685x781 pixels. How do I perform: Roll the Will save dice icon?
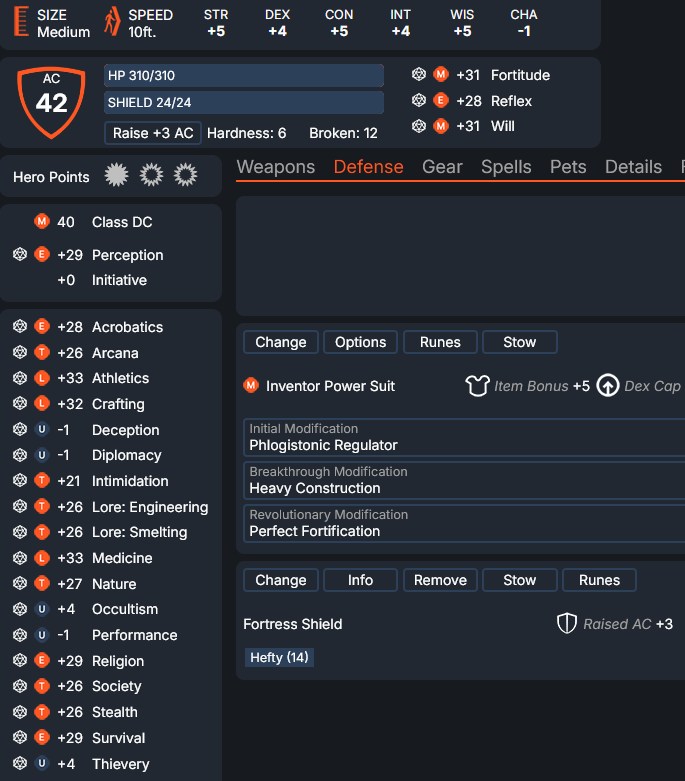pyautogui.click(x=419, y=126)
